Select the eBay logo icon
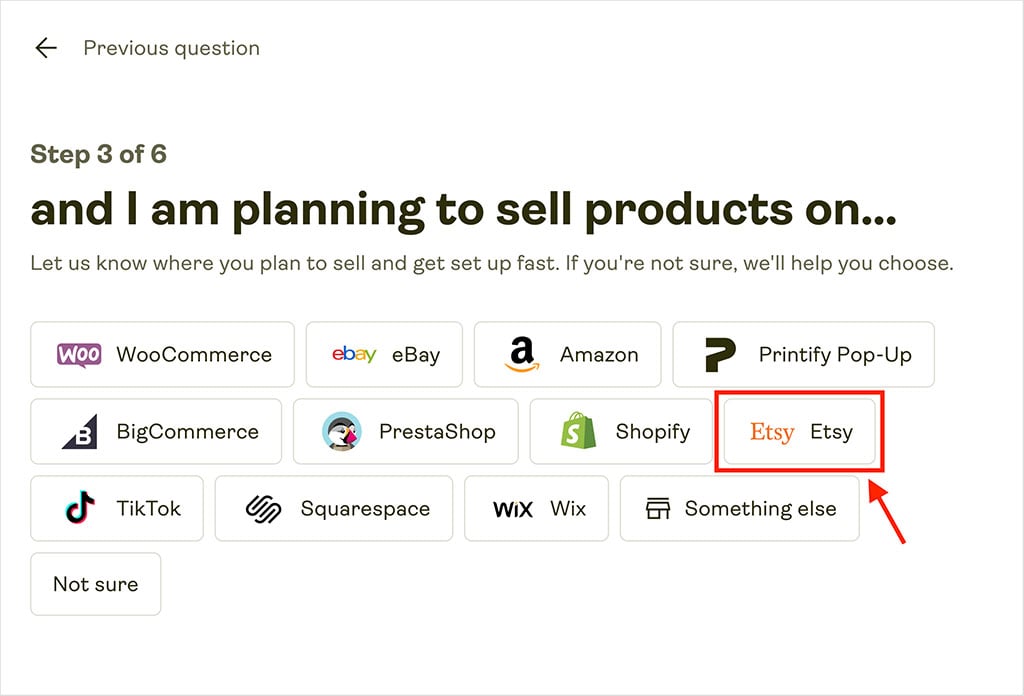Viewport: 1024px width, 696px height. pyautogui.click(x=354, y=354)
